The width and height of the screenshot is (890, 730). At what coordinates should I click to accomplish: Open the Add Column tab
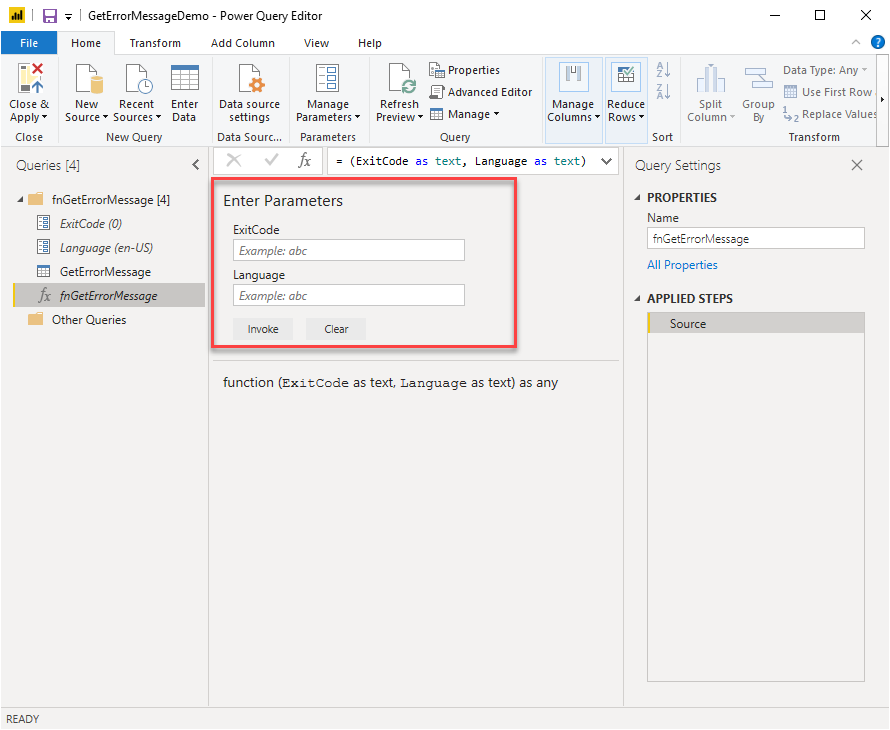tap(242, 43)
